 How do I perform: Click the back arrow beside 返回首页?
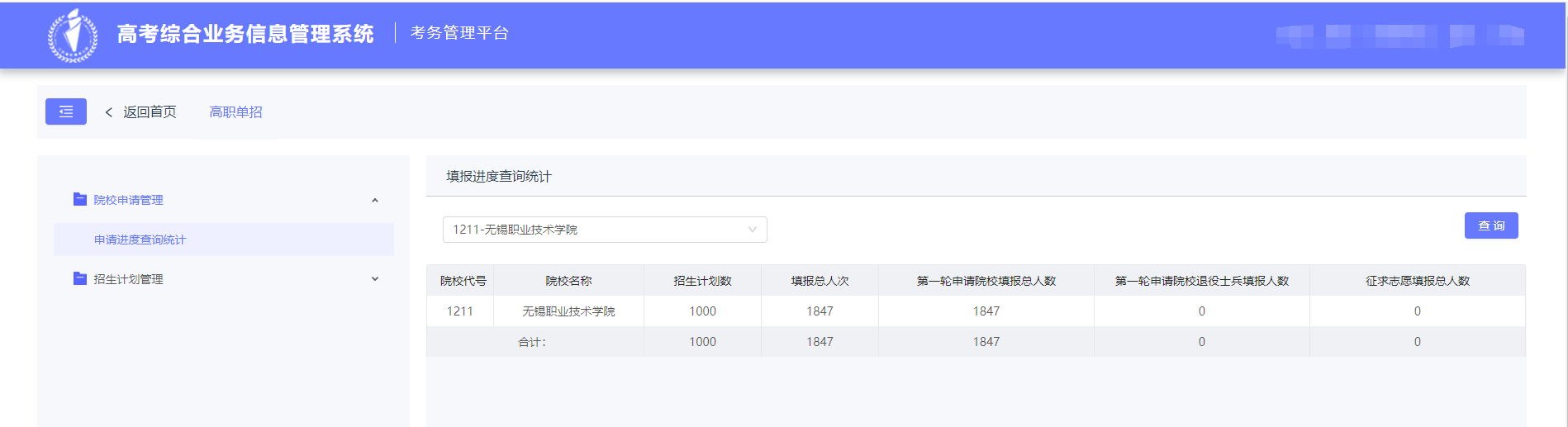click(x=108, y=112)
